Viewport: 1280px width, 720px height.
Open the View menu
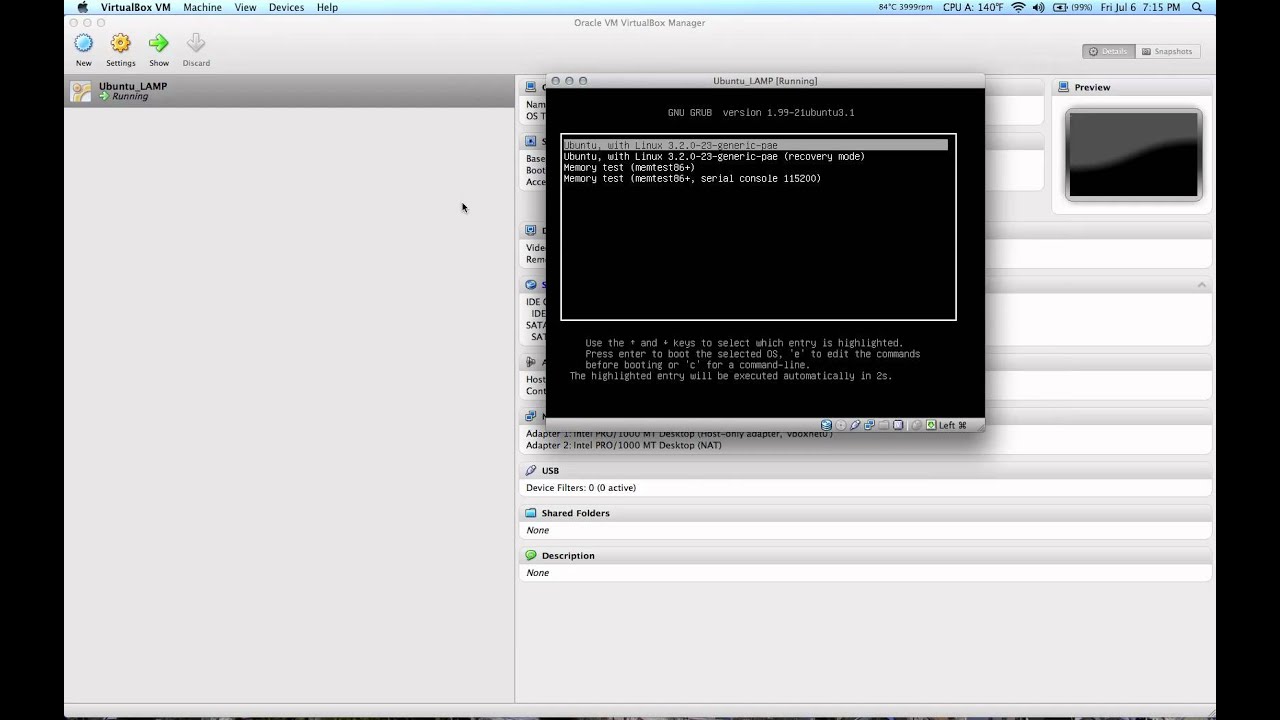[245, 7]
